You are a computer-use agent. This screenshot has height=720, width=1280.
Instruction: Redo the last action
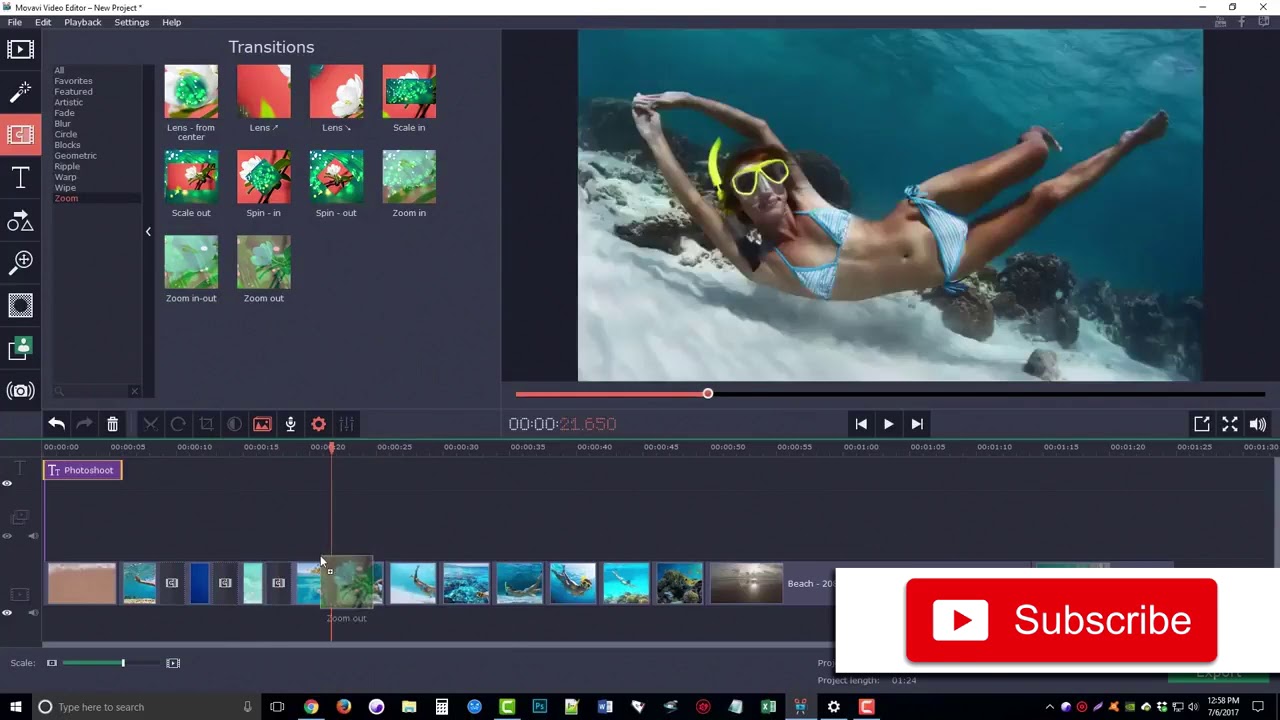coord(84,424)
